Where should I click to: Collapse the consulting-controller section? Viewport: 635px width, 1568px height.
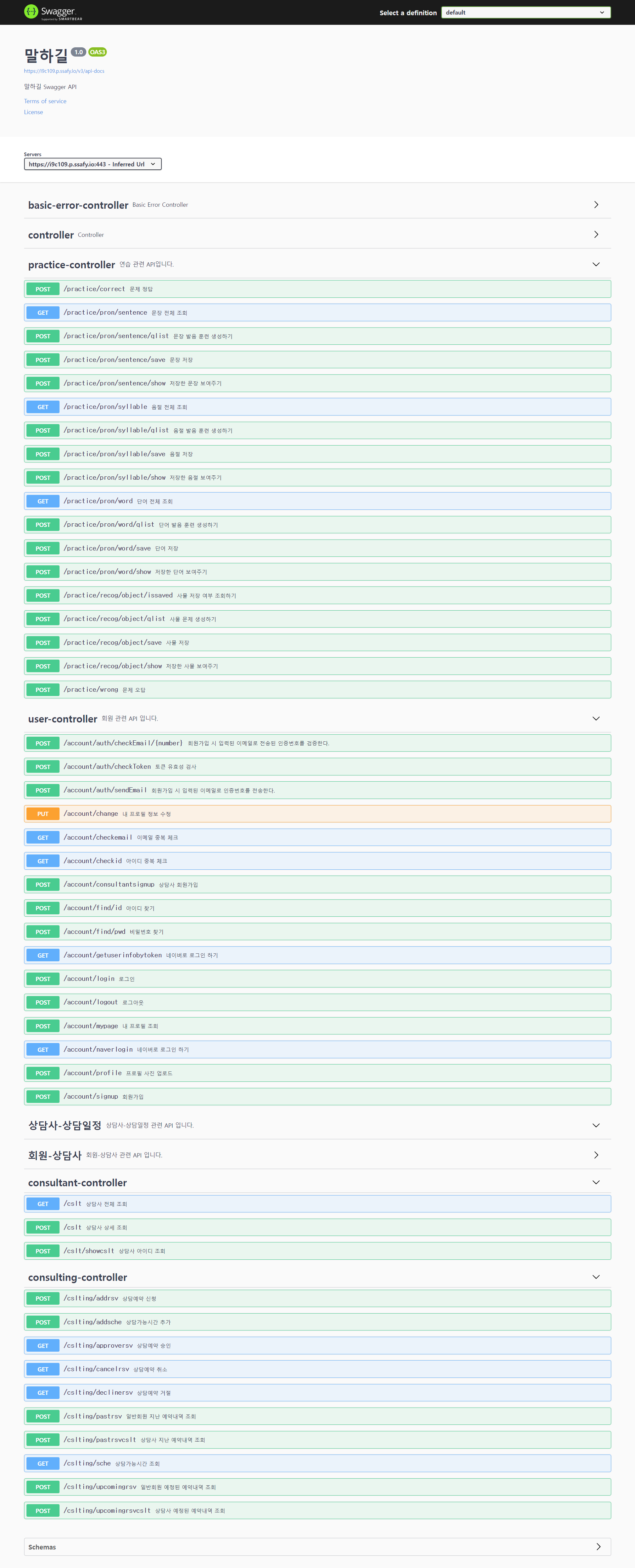[x=596, y=1277]
